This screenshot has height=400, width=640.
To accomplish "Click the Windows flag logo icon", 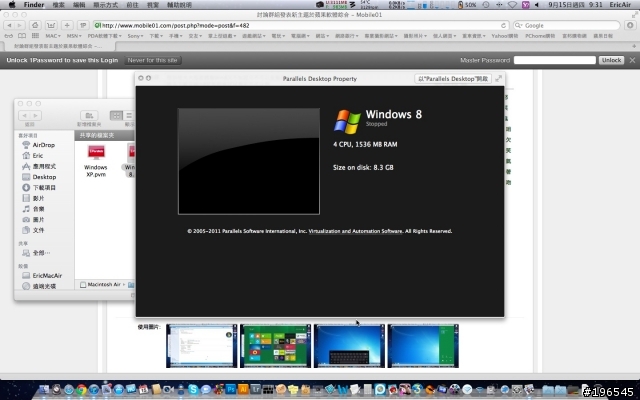I will [347, 121].
